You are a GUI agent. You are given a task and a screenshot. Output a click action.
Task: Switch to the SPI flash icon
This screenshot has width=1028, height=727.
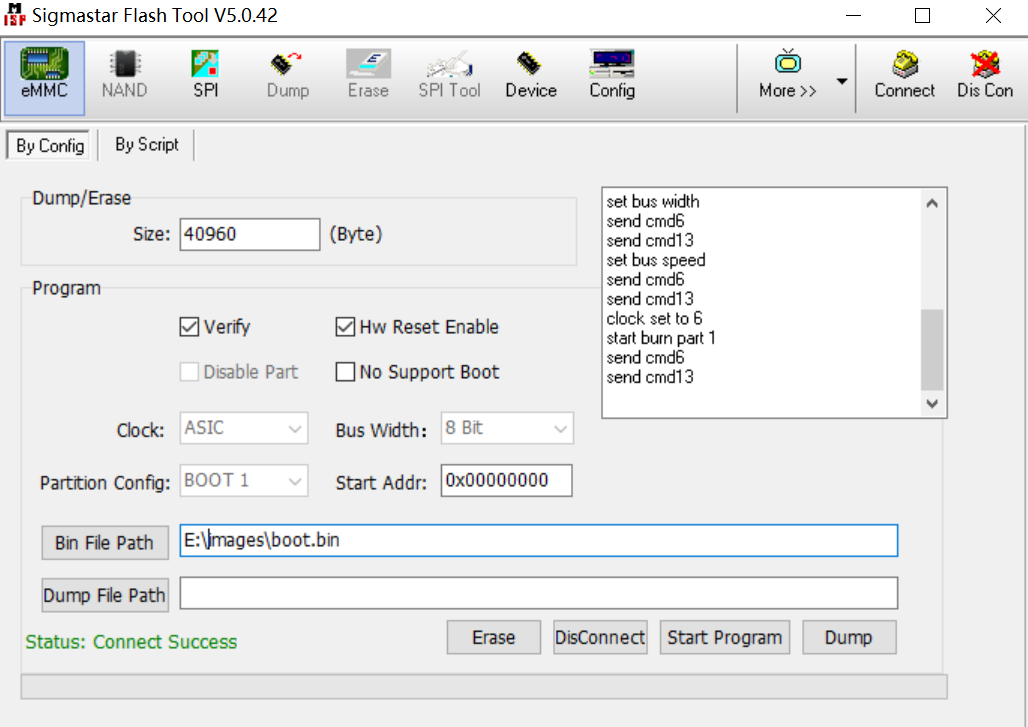[x=205, y=76]
